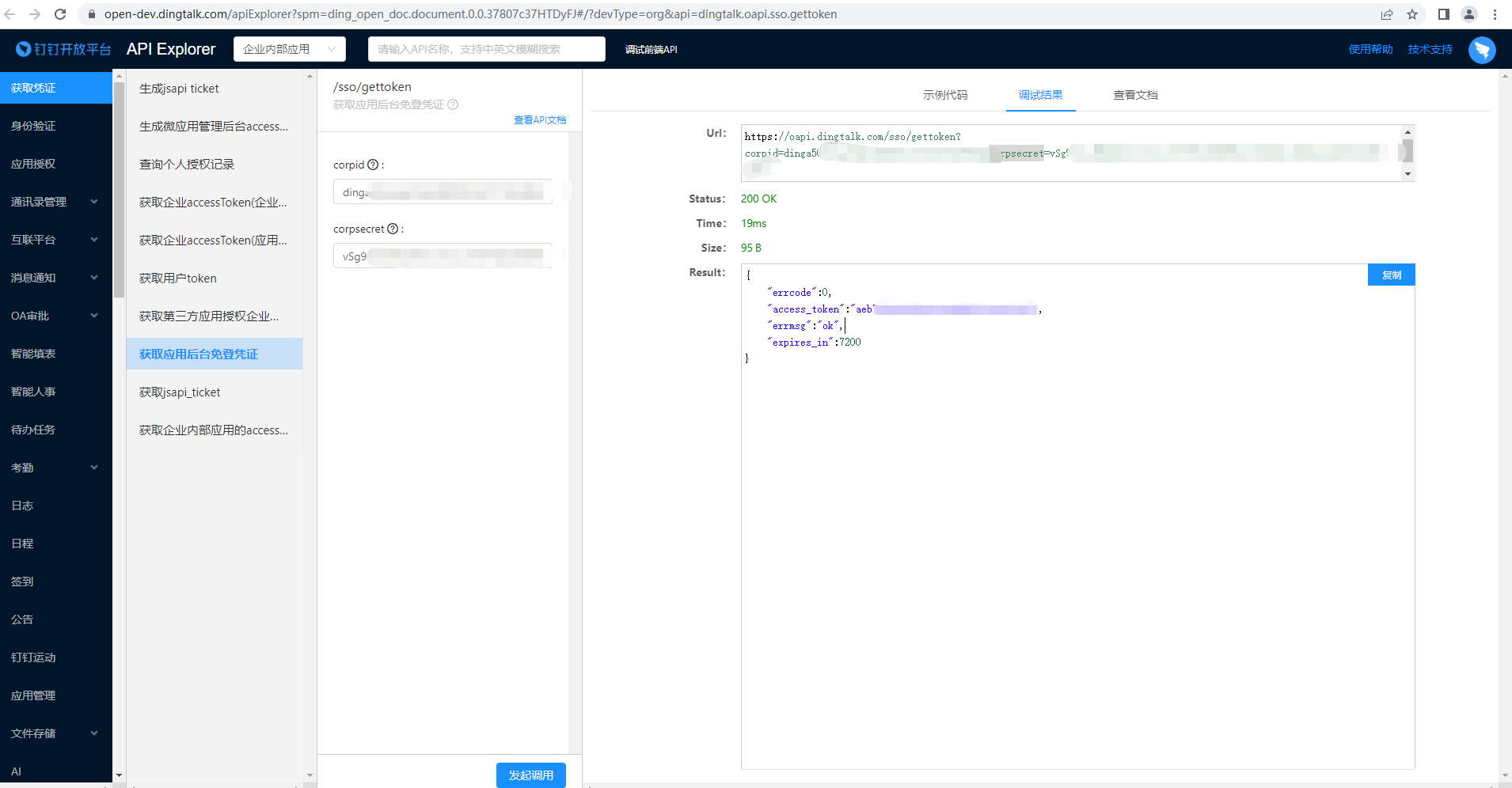Click the corpsecret input field
Screen dimensions: 1512x788
tap(443, 256)
